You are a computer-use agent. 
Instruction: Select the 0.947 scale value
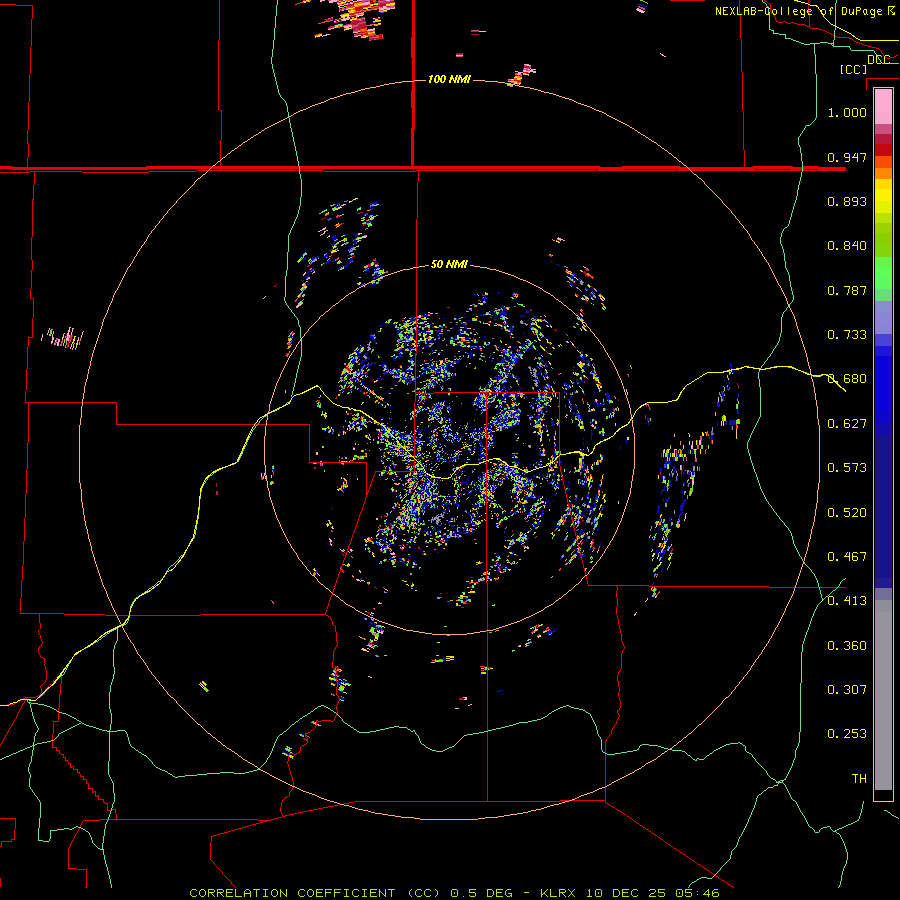pos(847,157)
